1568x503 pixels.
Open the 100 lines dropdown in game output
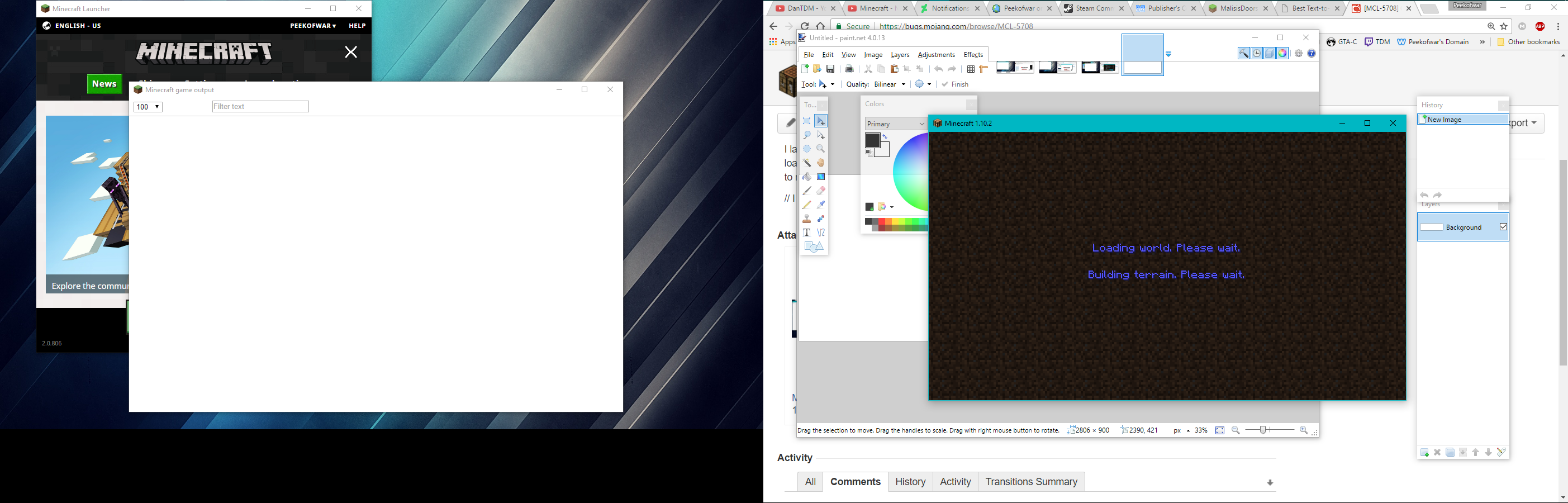pos(148,107)
